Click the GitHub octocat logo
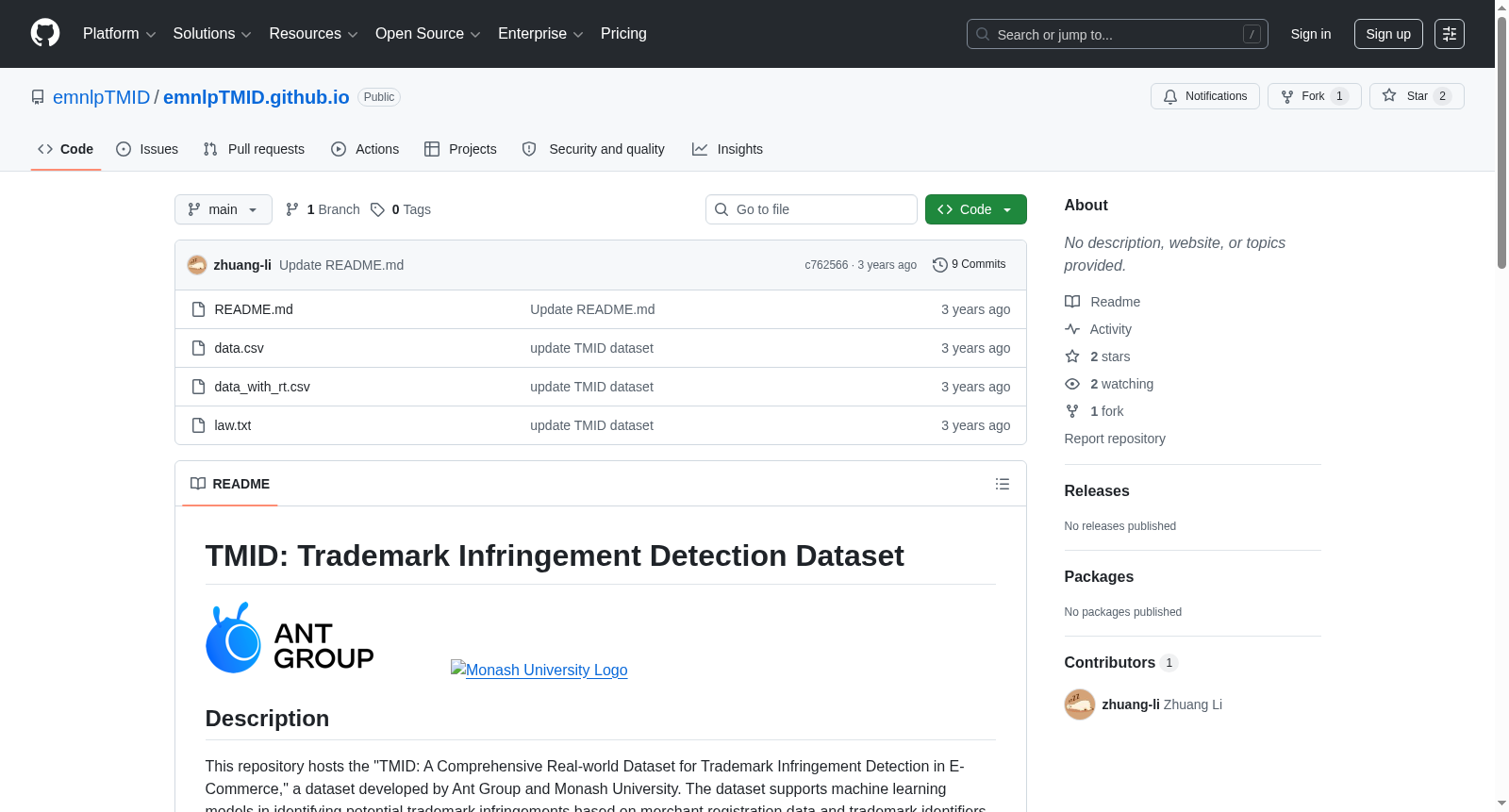1509x812 pixels. pyautogui.click(x=45, y=33)
